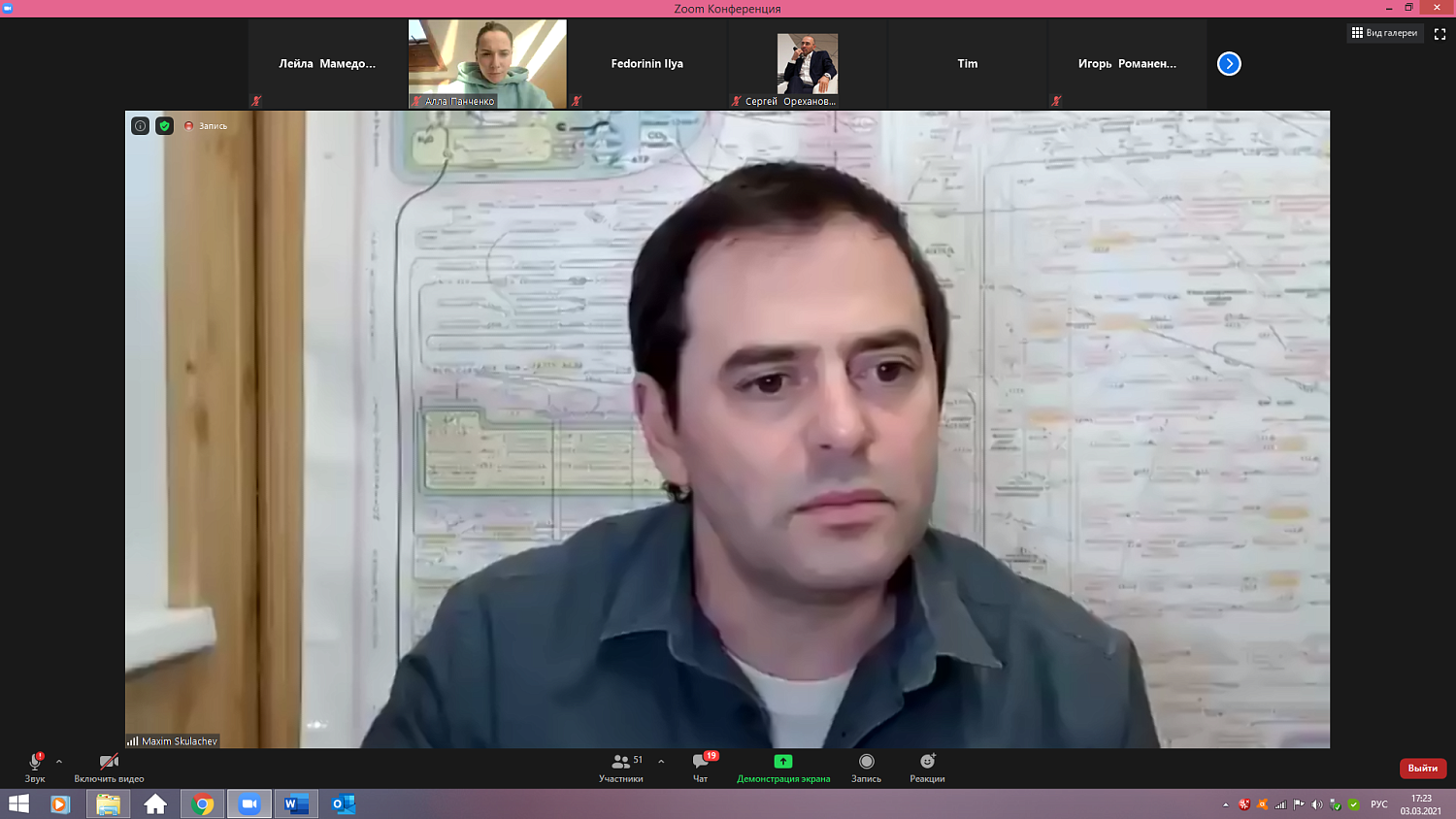
Task: Click the Record button icon
Action: coord(867,763)
